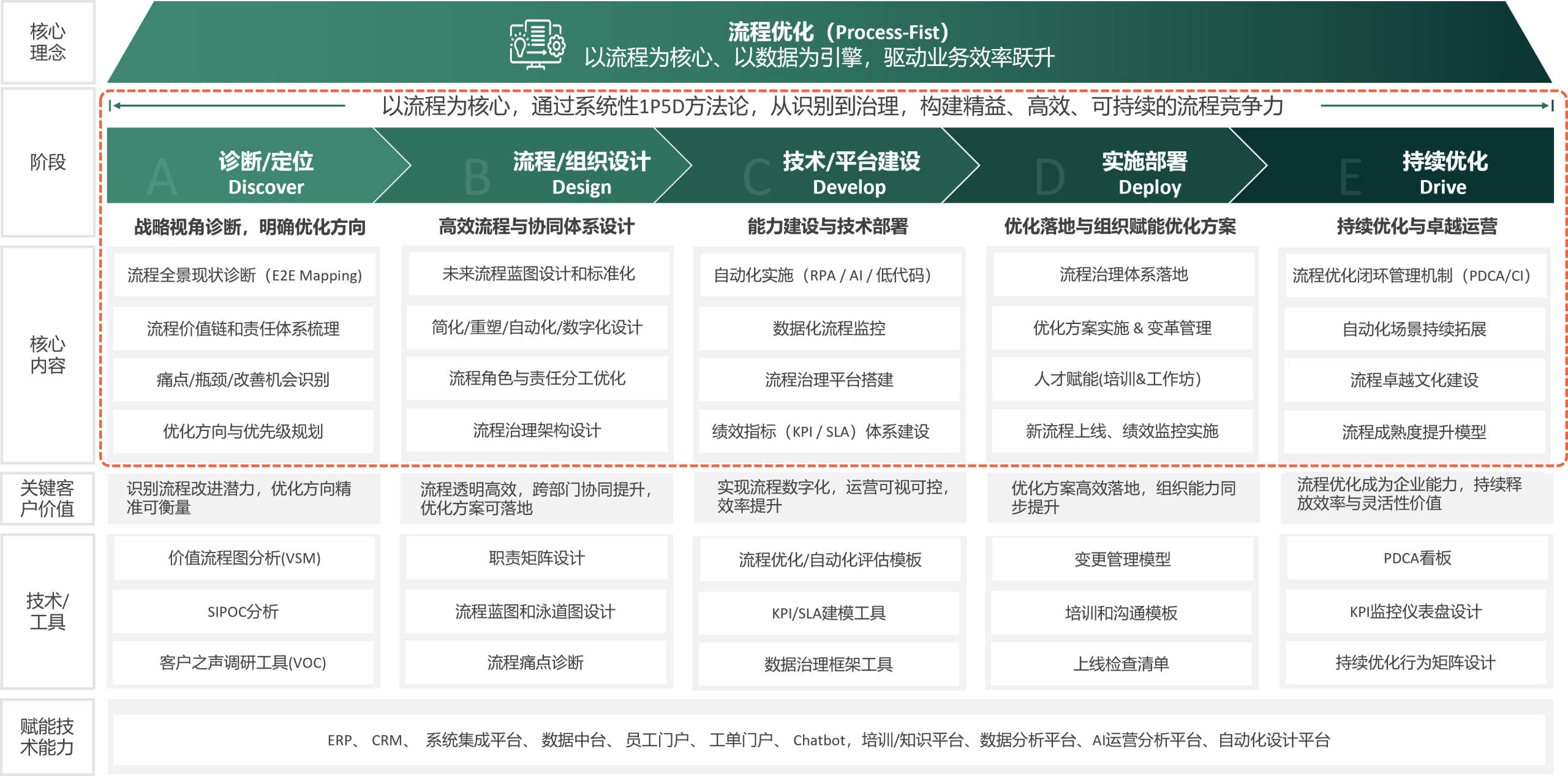
Task: Click the process optimization monitor icon
Action: (x=537, y=44)
